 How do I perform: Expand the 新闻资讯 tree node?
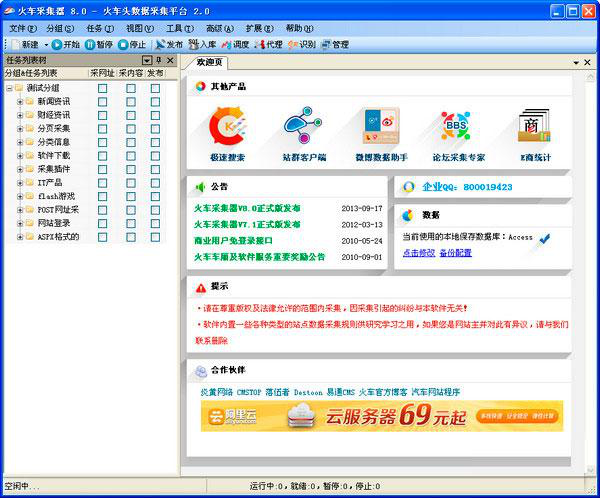click(x=20, y=102)
